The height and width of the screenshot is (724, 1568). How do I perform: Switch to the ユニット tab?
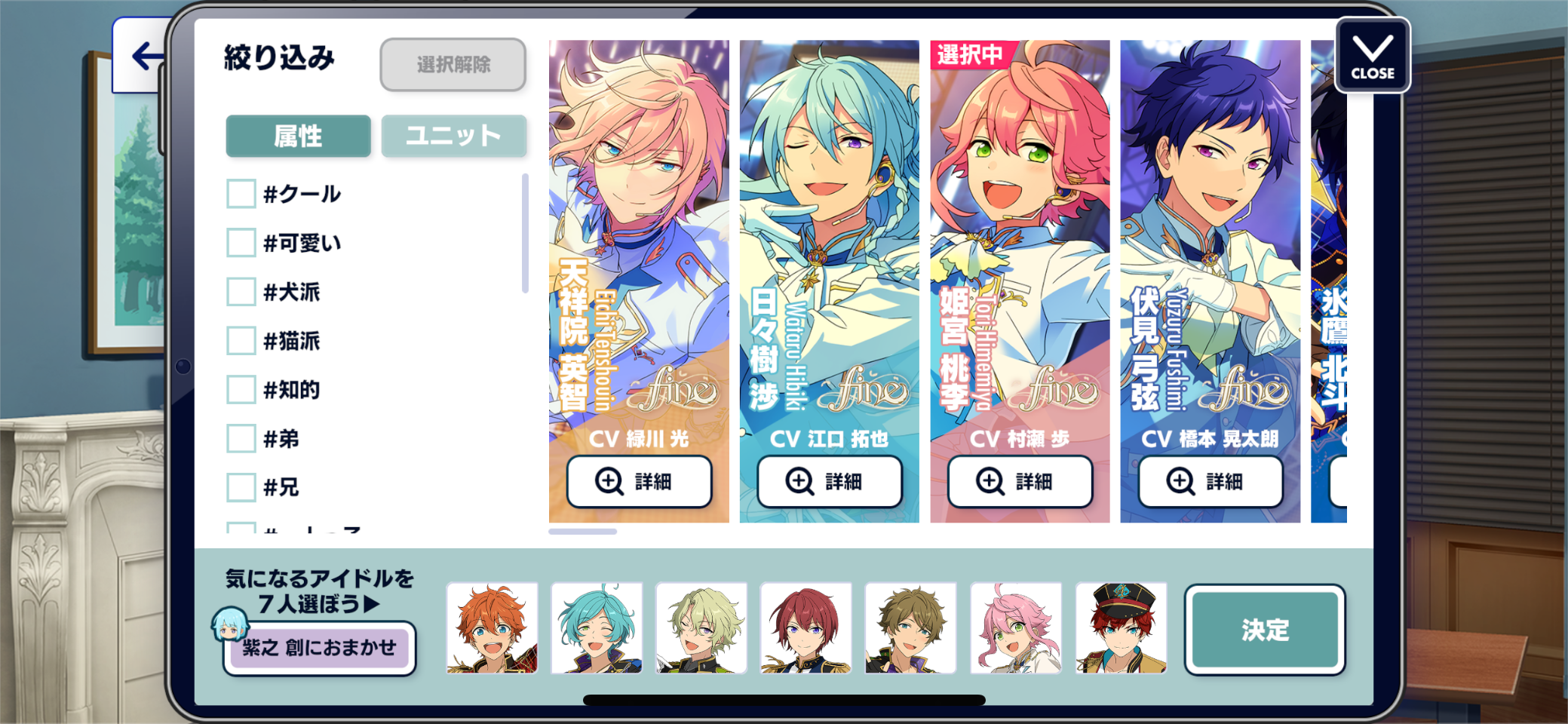tap(453, 137)
